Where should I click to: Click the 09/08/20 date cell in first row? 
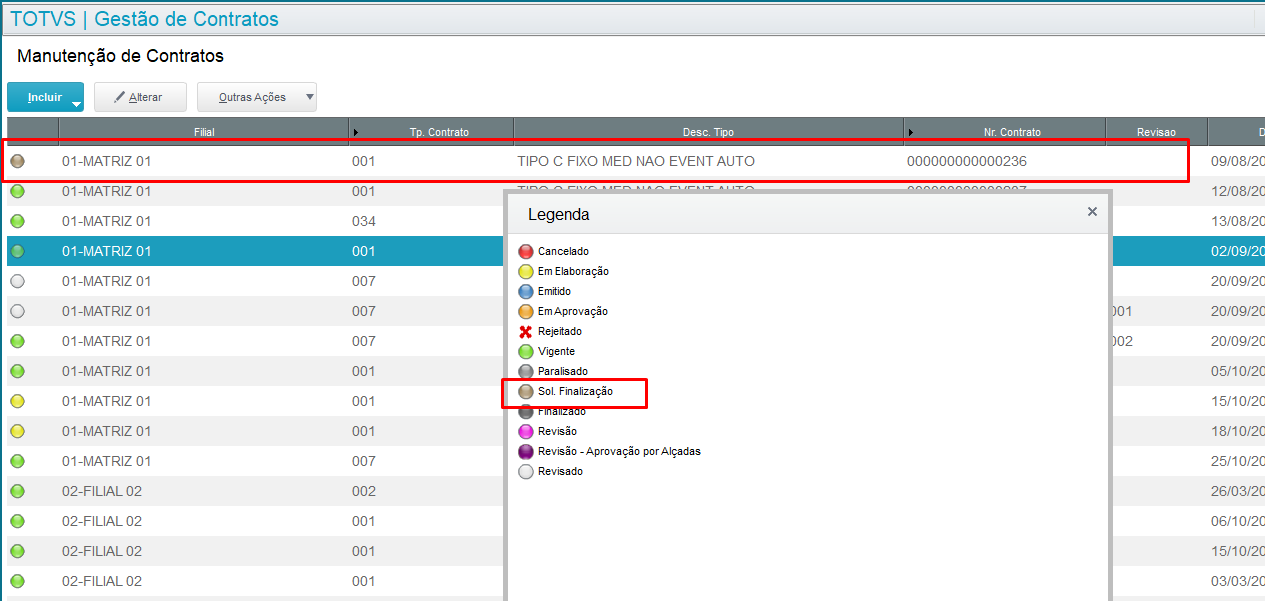(x=1237, y=161)
